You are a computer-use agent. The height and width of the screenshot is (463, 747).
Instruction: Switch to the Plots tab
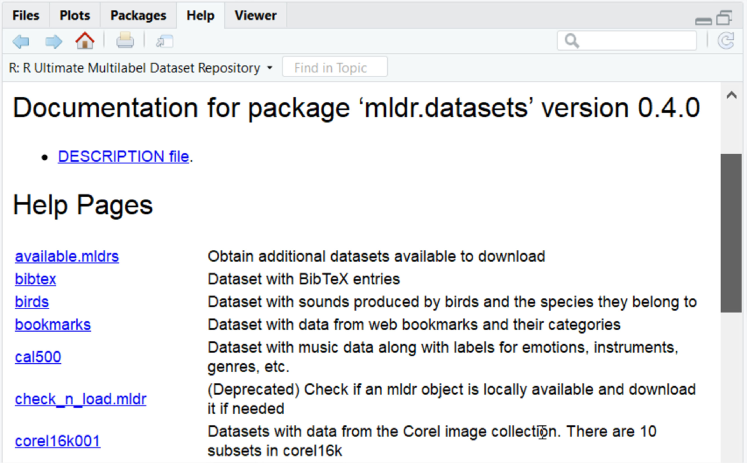click(x=74, y=15)
